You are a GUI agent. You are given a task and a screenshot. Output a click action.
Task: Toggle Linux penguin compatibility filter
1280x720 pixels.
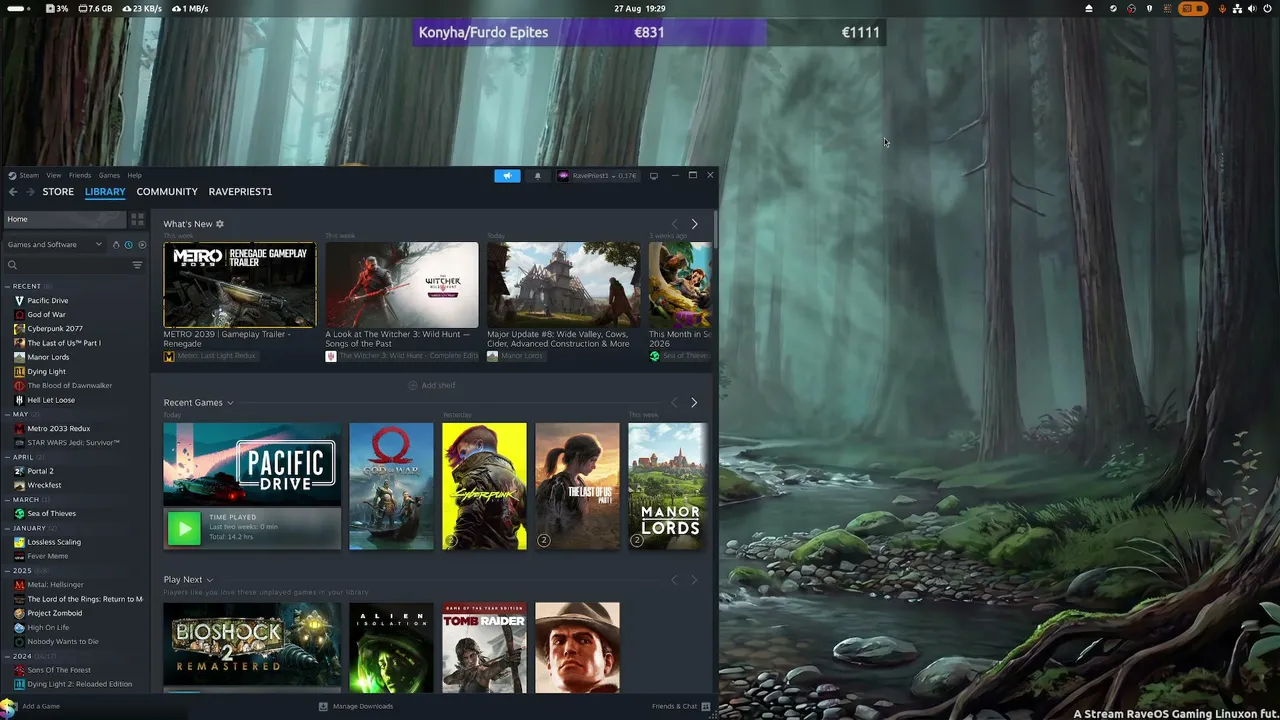tap(116, 245)
